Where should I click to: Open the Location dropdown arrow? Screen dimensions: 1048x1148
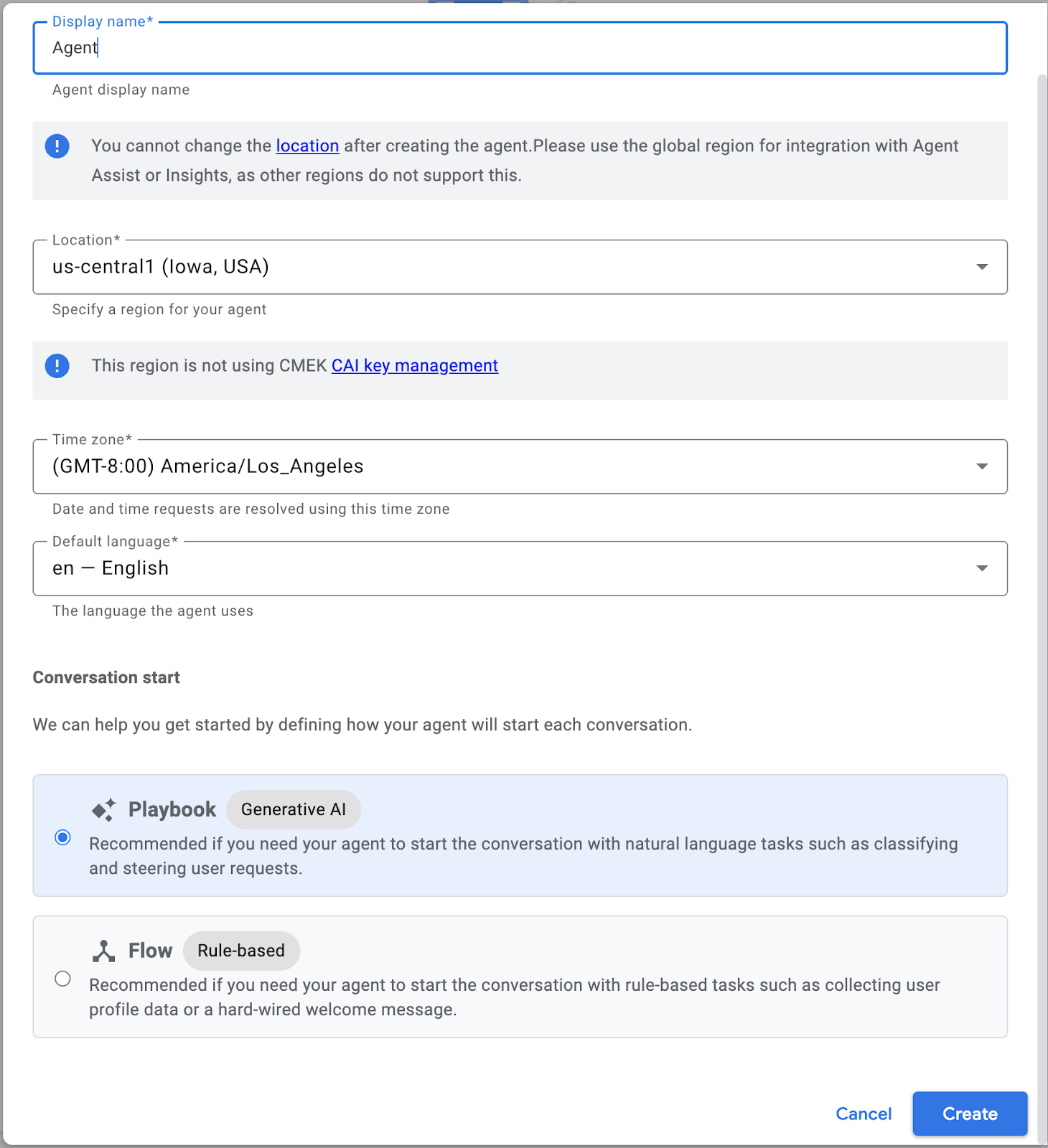(982, 267)
